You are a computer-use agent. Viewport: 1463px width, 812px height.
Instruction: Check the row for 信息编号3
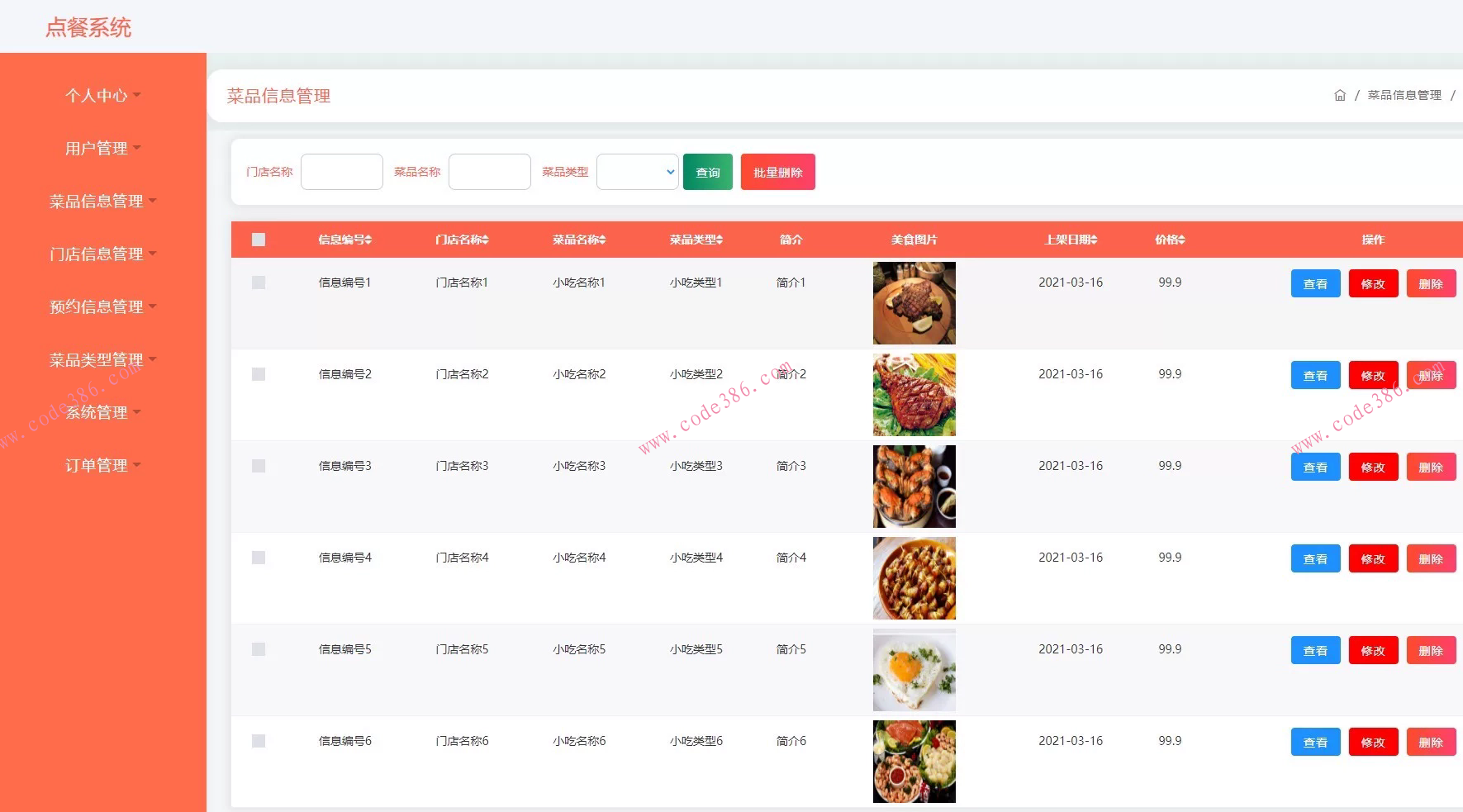coord(259,466)
